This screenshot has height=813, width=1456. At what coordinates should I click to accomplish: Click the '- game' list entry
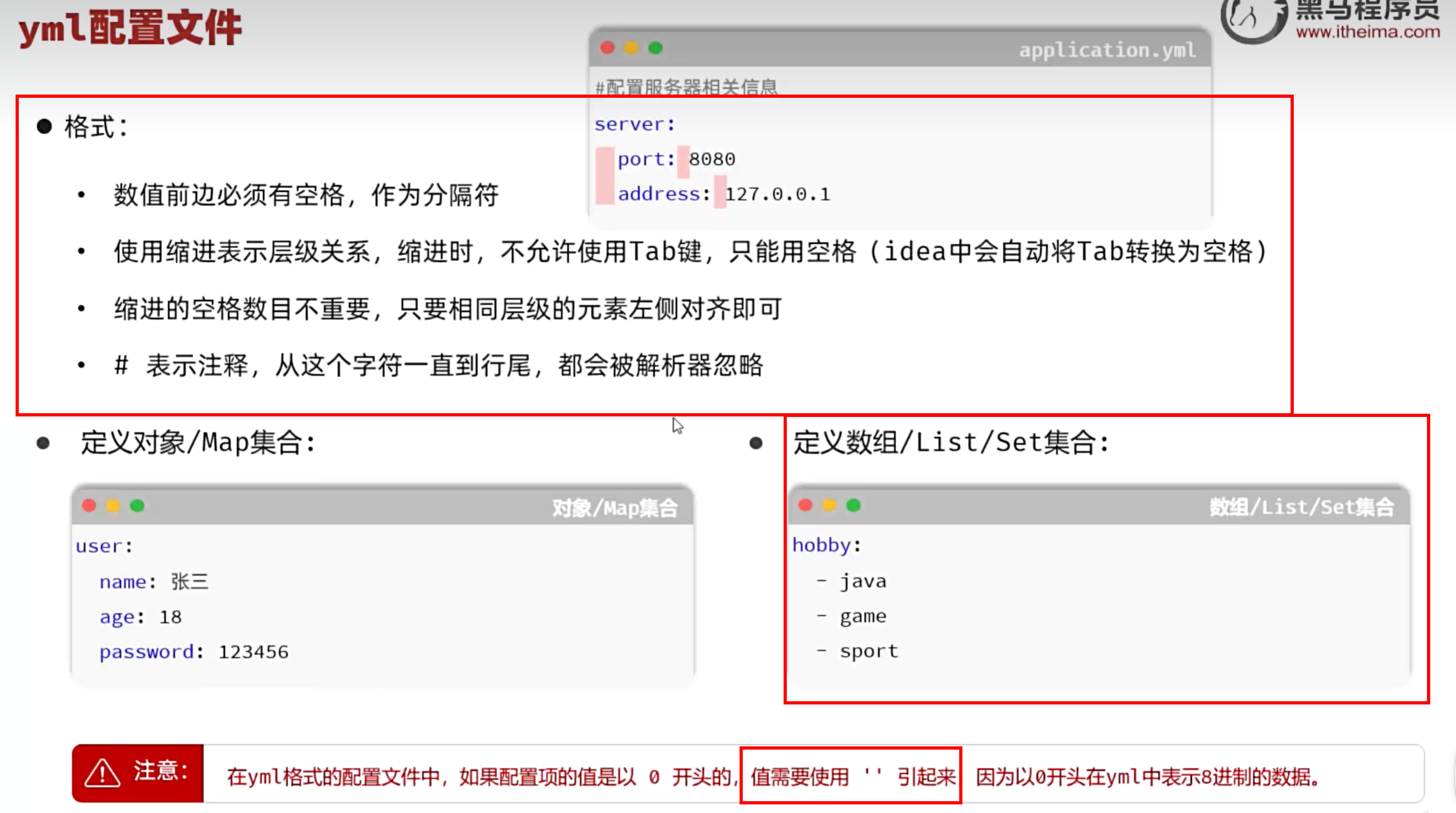coord(851,616)
